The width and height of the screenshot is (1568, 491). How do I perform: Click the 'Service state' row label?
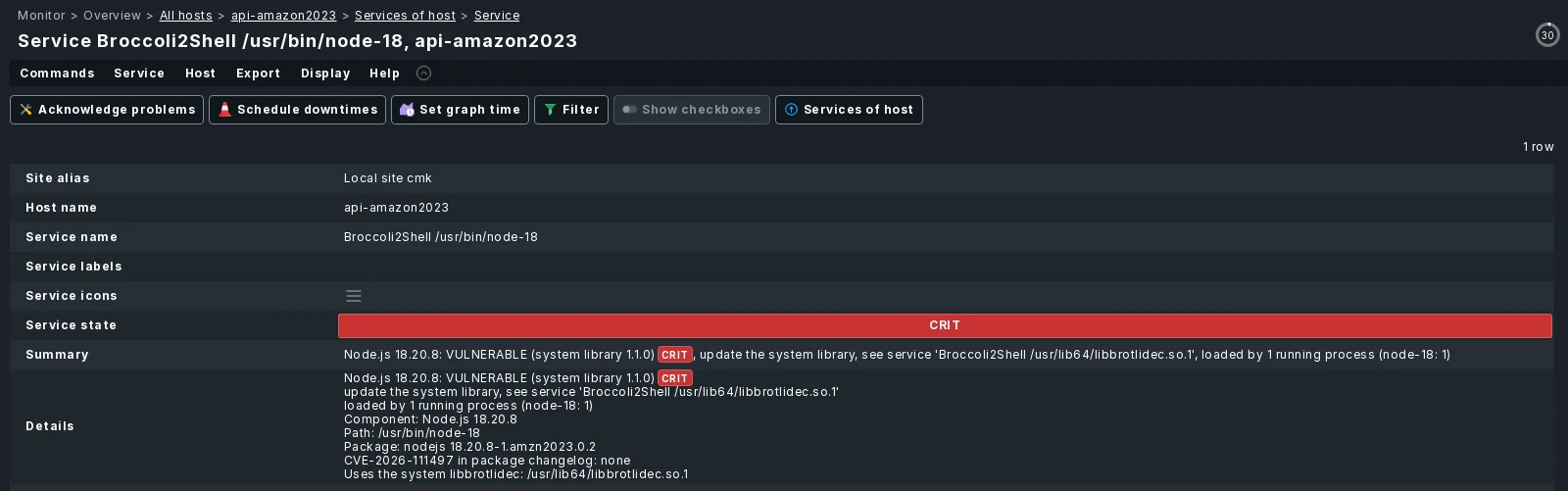click(71, 325)
